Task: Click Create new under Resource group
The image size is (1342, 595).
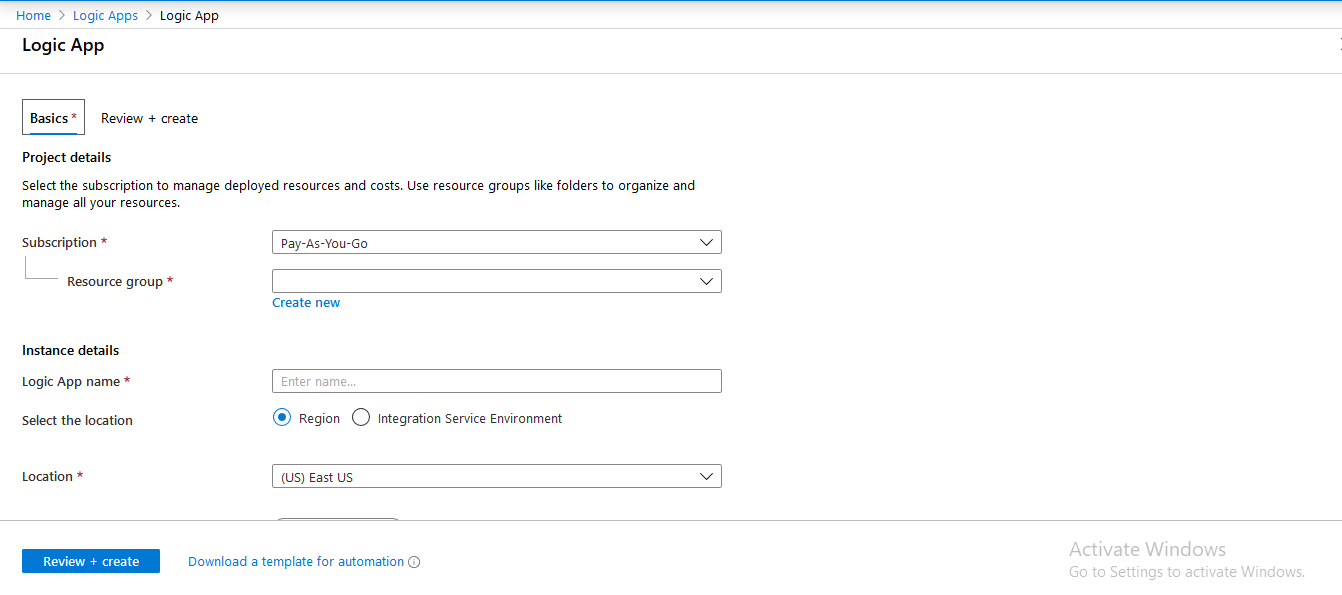Action: pyautogui.click(x=306, y=302)
